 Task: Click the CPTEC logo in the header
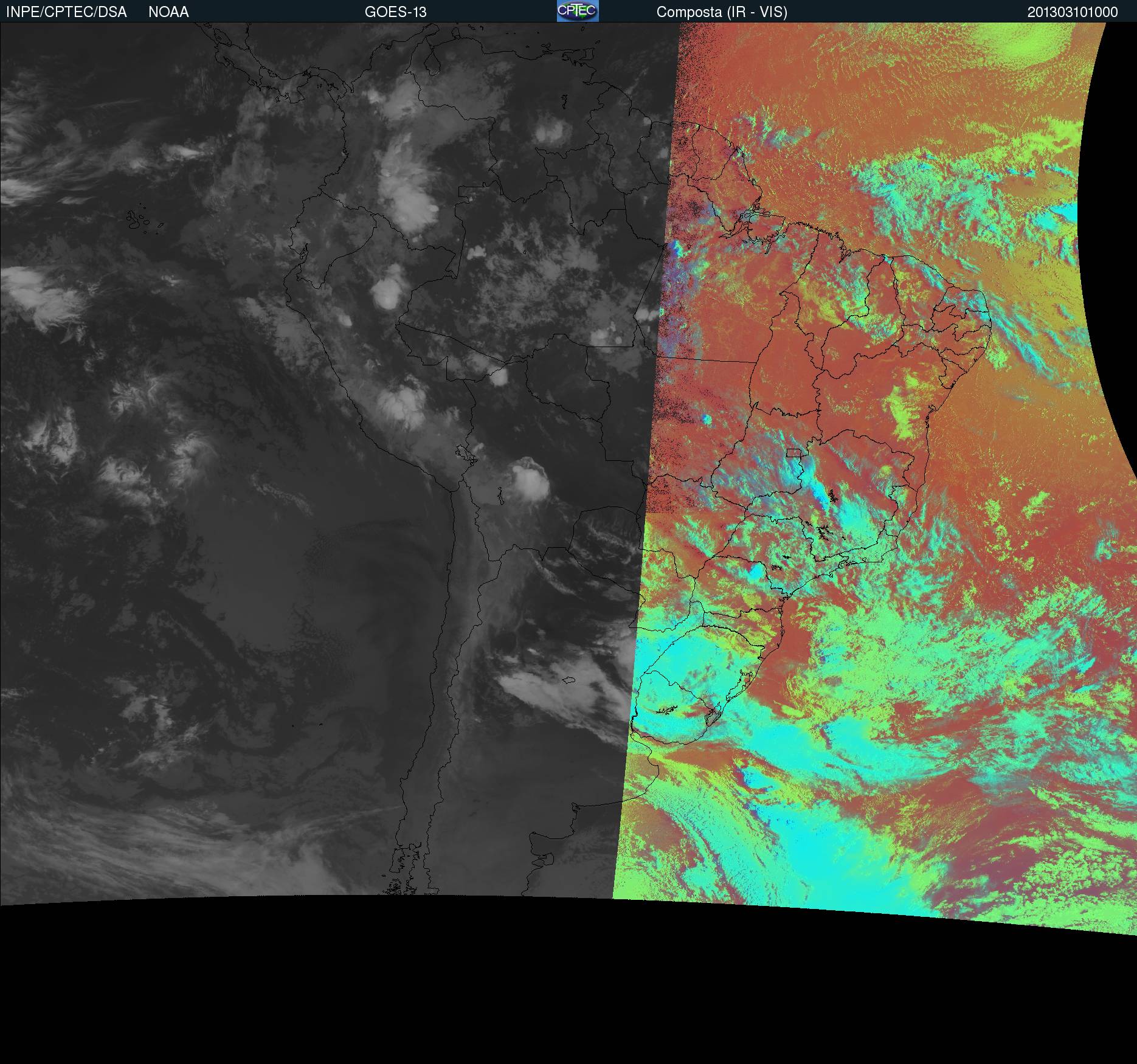pos(578,11)
